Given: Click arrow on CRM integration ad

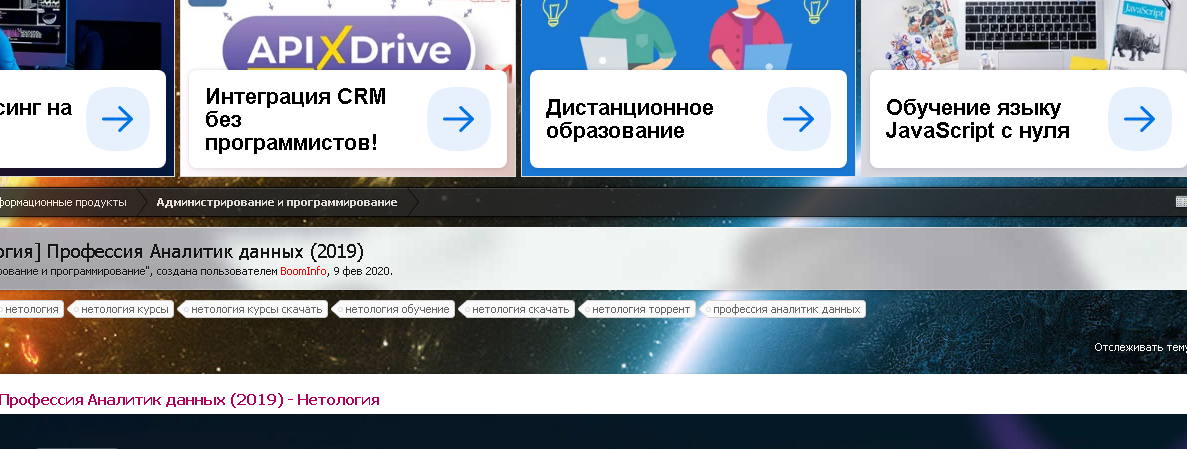Looking at the screenshot, I should 458,119.
